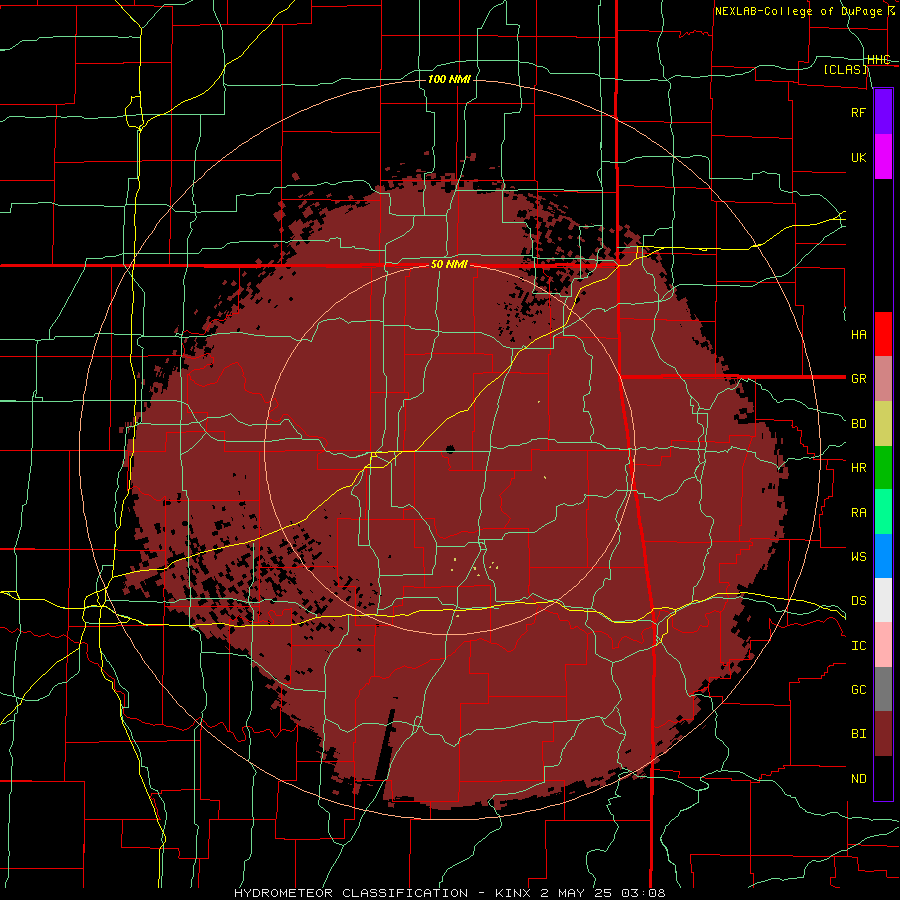This screenshot has width=900, height=900.
Task: Click the "HYDROMETEOR CLASSIFICATION" caption text
Action: tap(351, 893)
